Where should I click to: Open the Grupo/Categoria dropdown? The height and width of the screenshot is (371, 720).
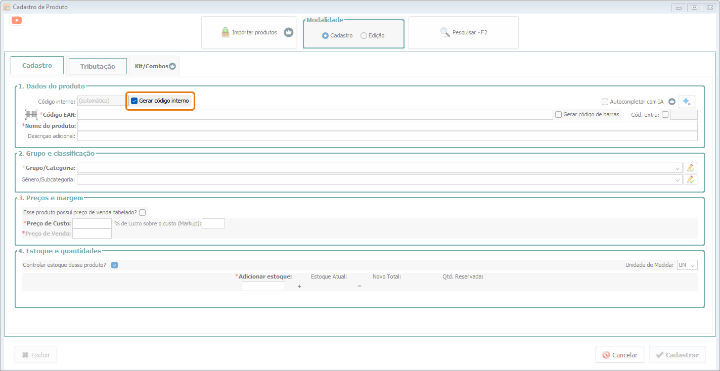[x=678, y=168]
